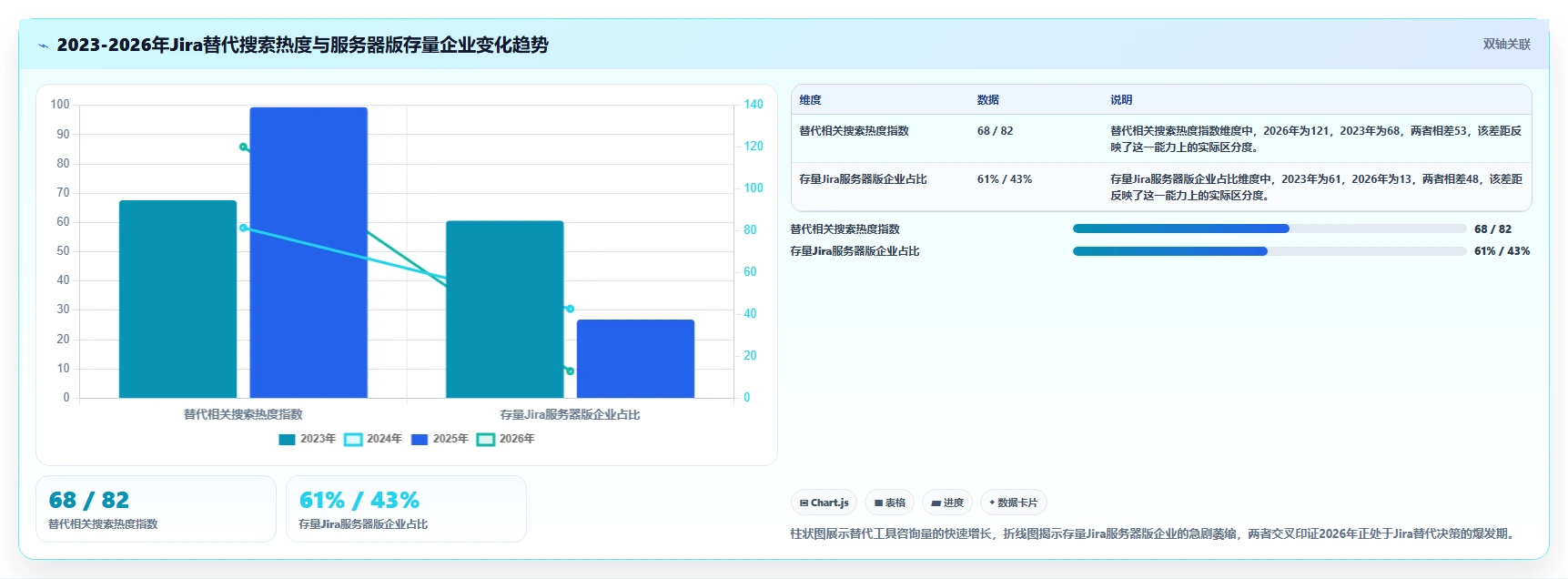Toggle the 2024年 legend swatch
Screen dimensions: 1568x579
(x=353, y=440)
